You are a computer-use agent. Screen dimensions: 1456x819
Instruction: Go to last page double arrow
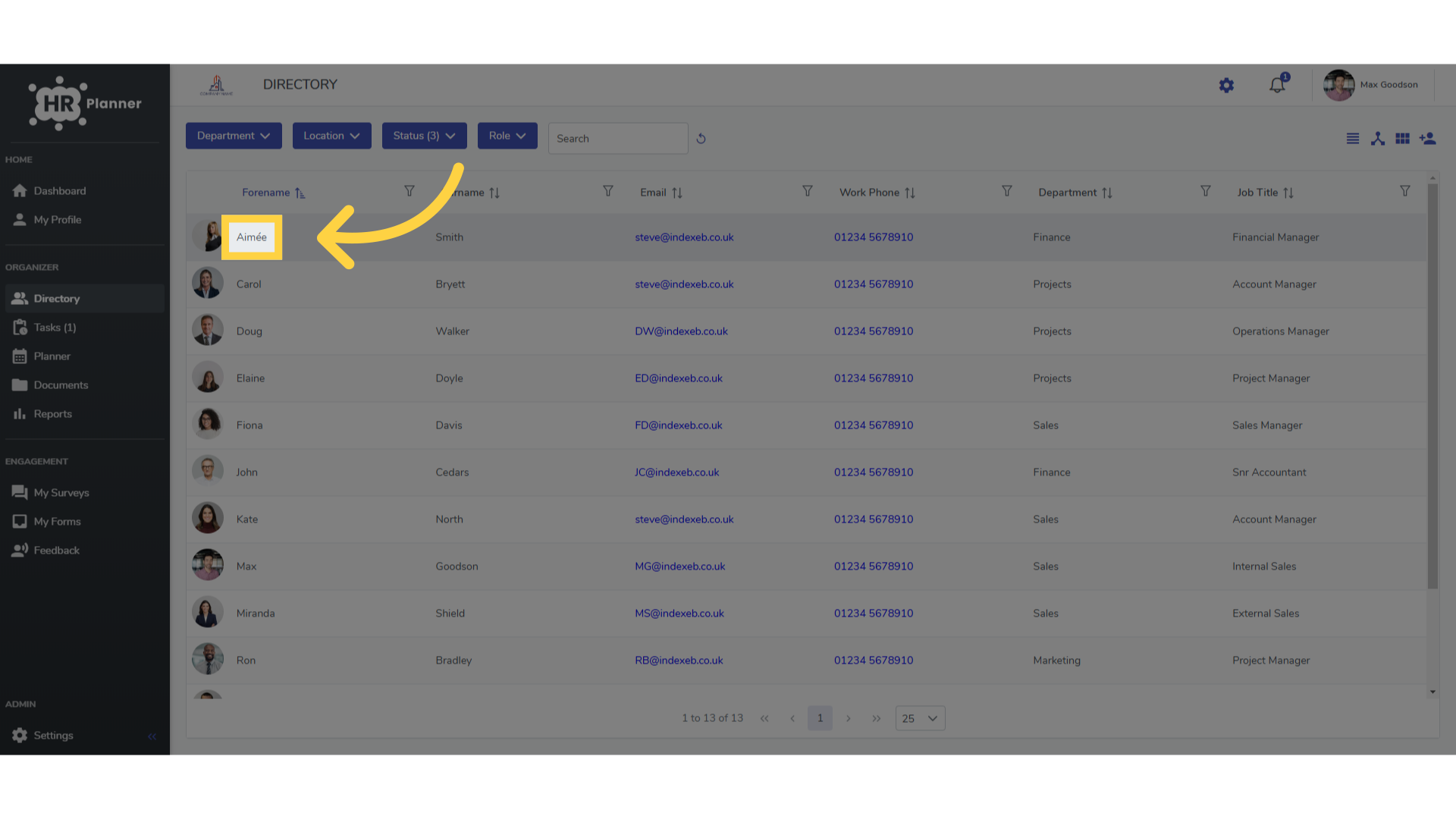(876, 718)
